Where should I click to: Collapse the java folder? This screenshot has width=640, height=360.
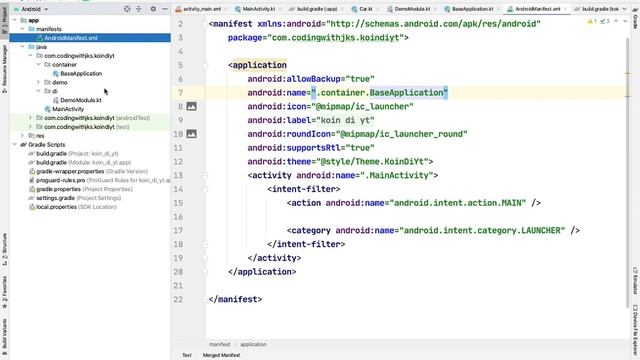[x=23, y=47]
